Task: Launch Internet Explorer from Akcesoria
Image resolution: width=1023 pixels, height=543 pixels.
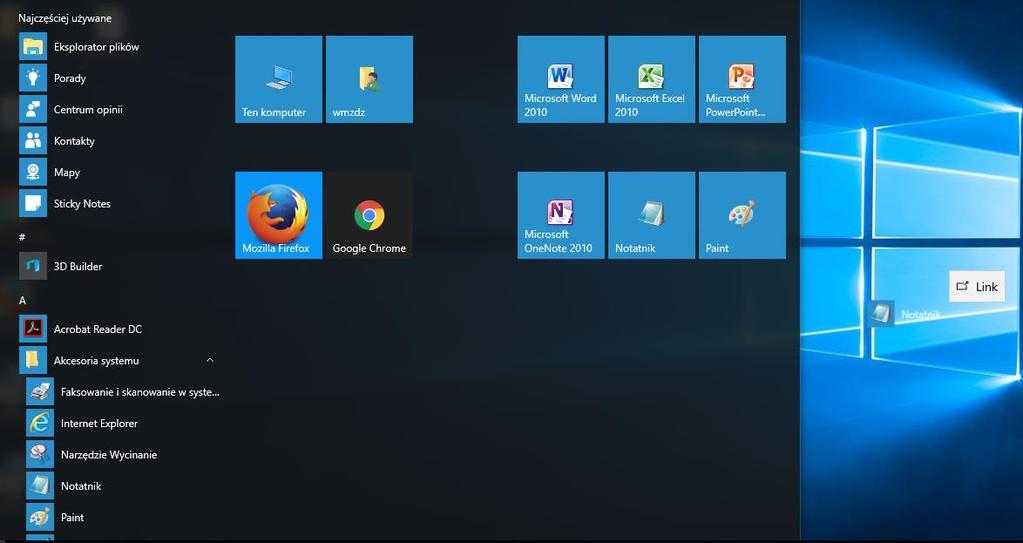Action: [123, 423]
